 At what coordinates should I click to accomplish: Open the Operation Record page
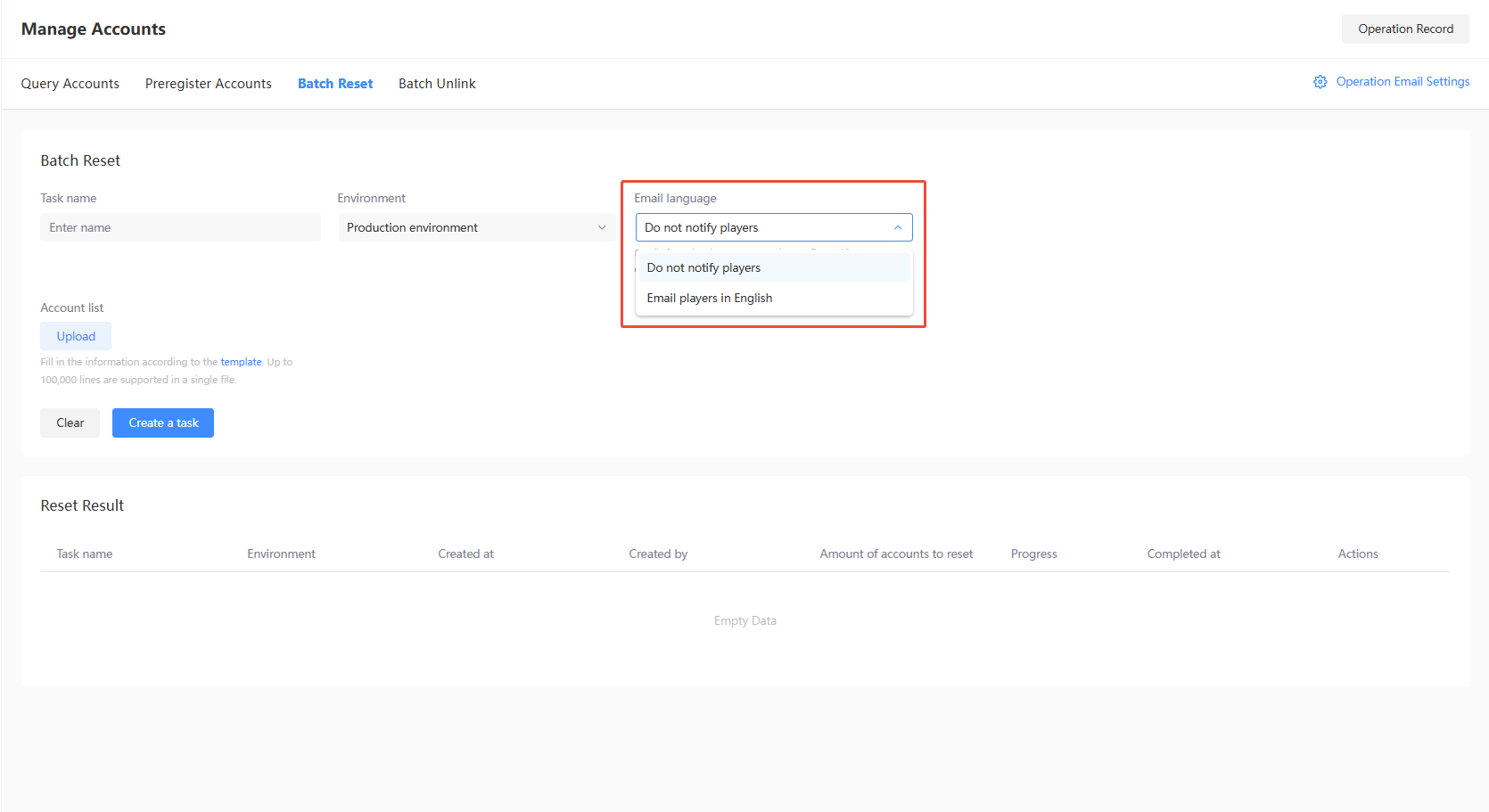[1404, 29]
